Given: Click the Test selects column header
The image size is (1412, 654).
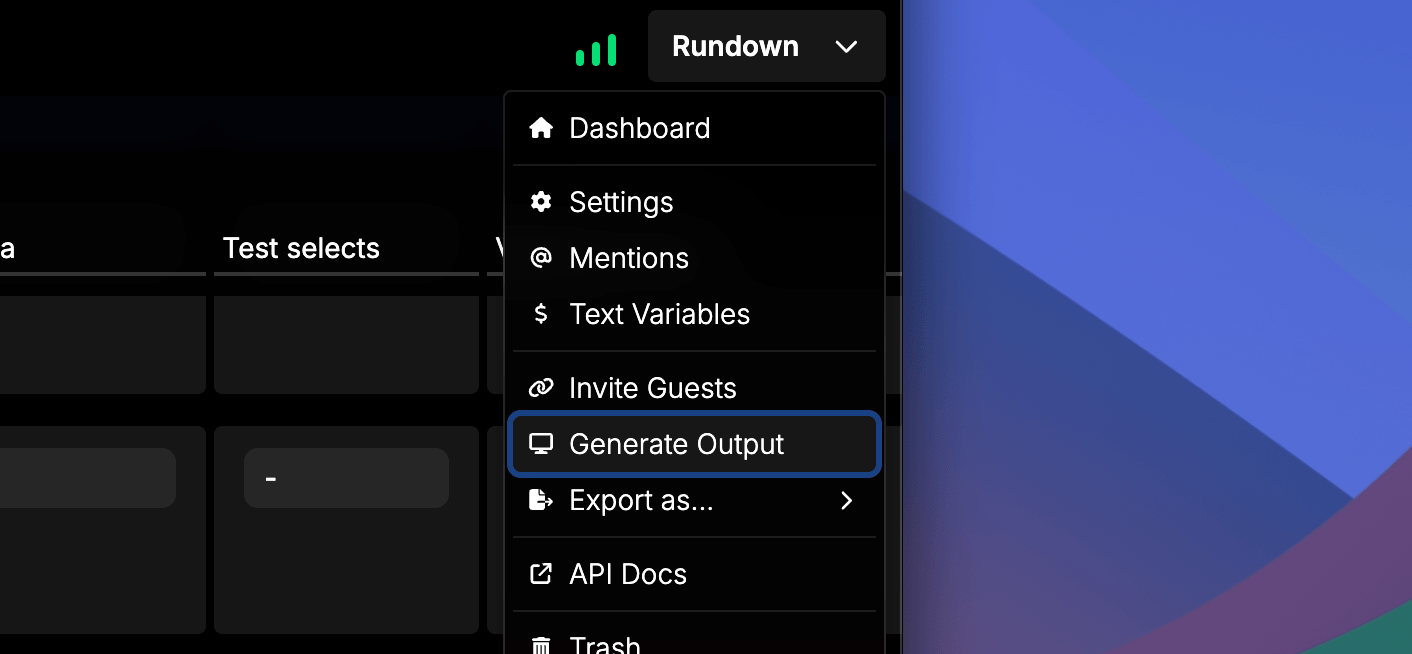Looking at the screenshot, I should [301, 248].
